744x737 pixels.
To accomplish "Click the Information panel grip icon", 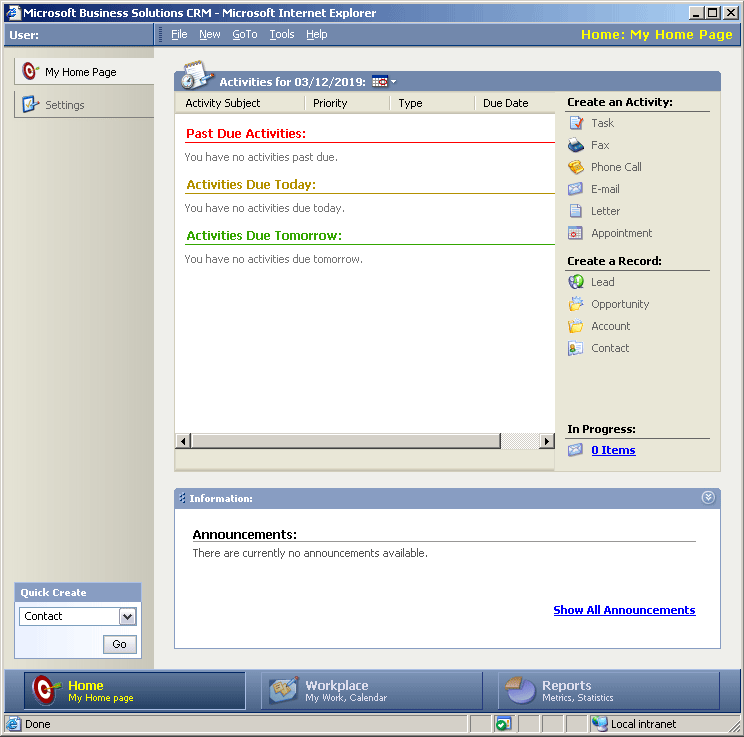I will 182,498.
